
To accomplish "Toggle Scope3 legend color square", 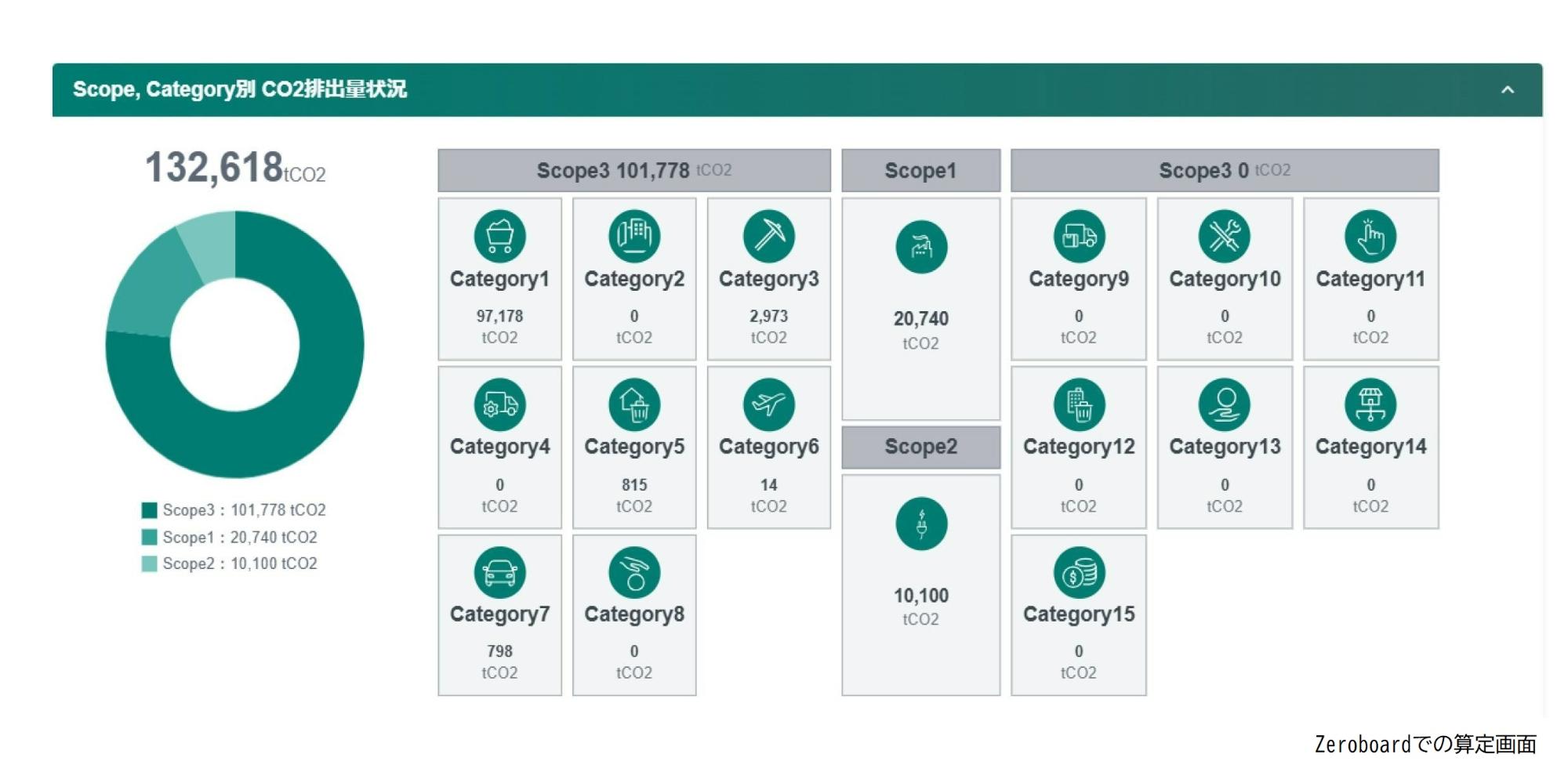I will 149,510.
